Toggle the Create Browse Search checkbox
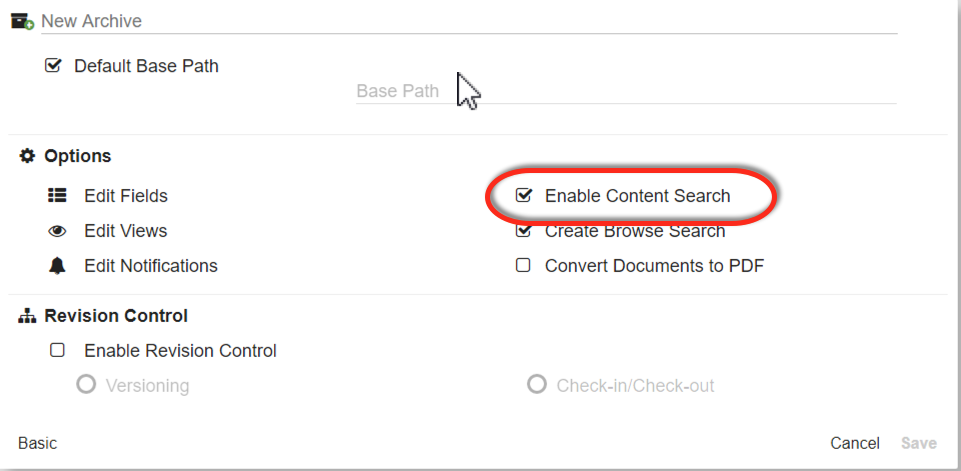 [523, 231]
